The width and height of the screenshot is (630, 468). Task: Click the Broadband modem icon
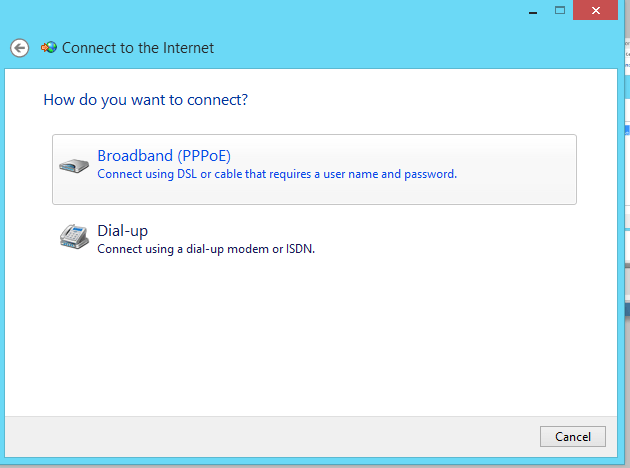click(73, 165)
